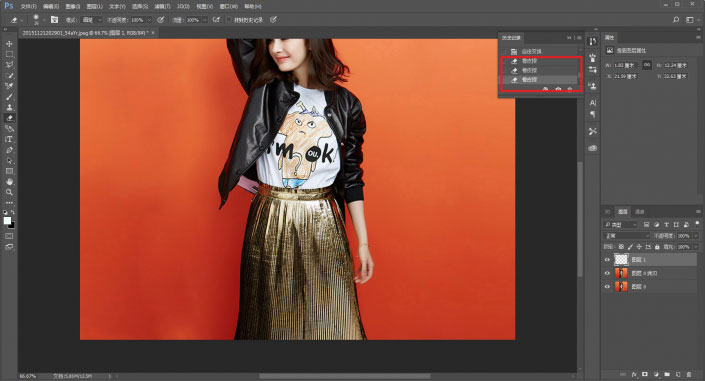This screenshot has width=705, height=381.
Task: Select the Rectangular Marquee tool
Action: [x=9, y=54]
